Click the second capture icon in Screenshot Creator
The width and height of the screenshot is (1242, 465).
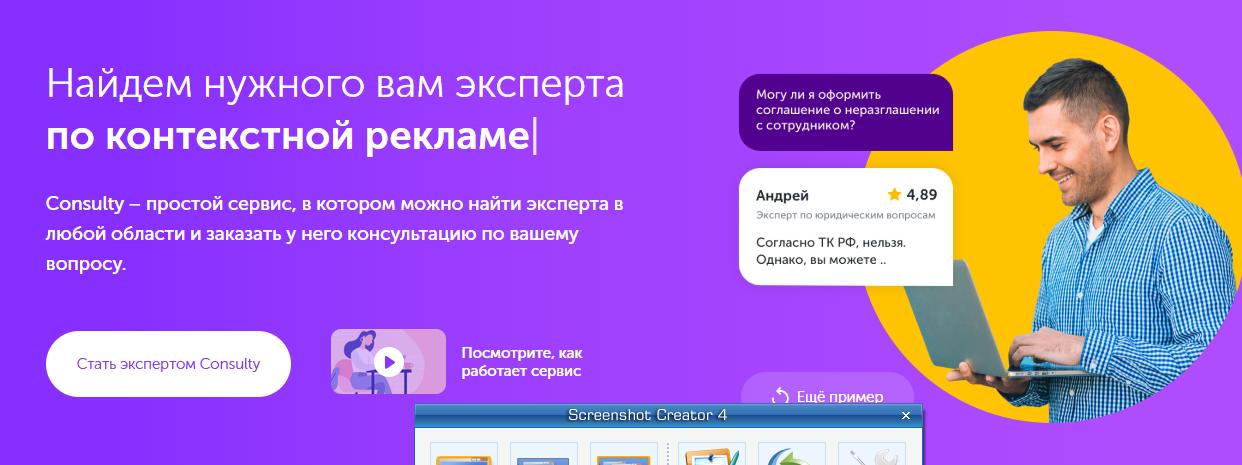click(544, 454)
